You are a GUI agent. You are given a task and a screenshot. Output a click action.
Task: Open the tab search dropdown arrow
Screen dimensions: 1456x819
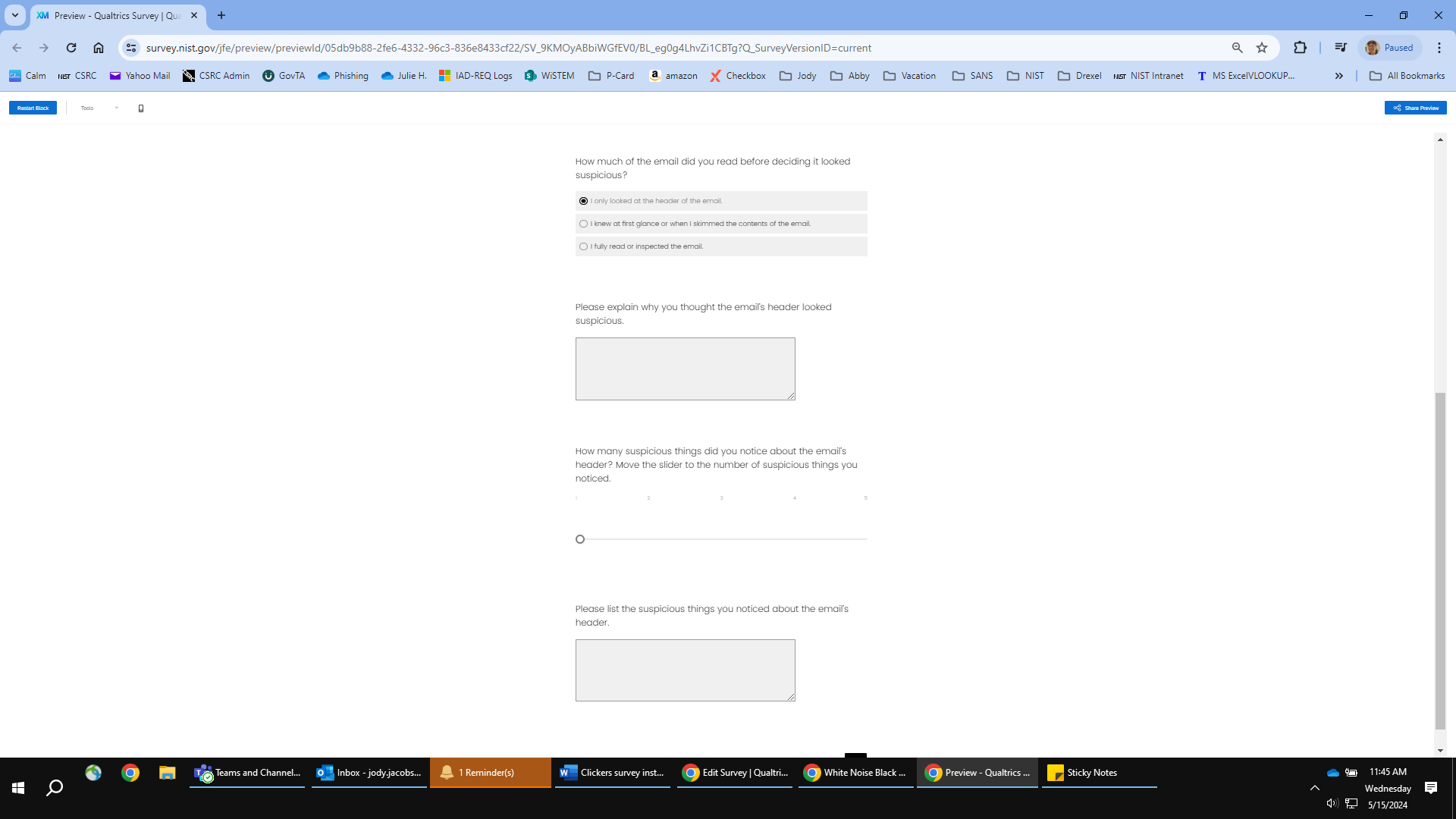point(14,15)
